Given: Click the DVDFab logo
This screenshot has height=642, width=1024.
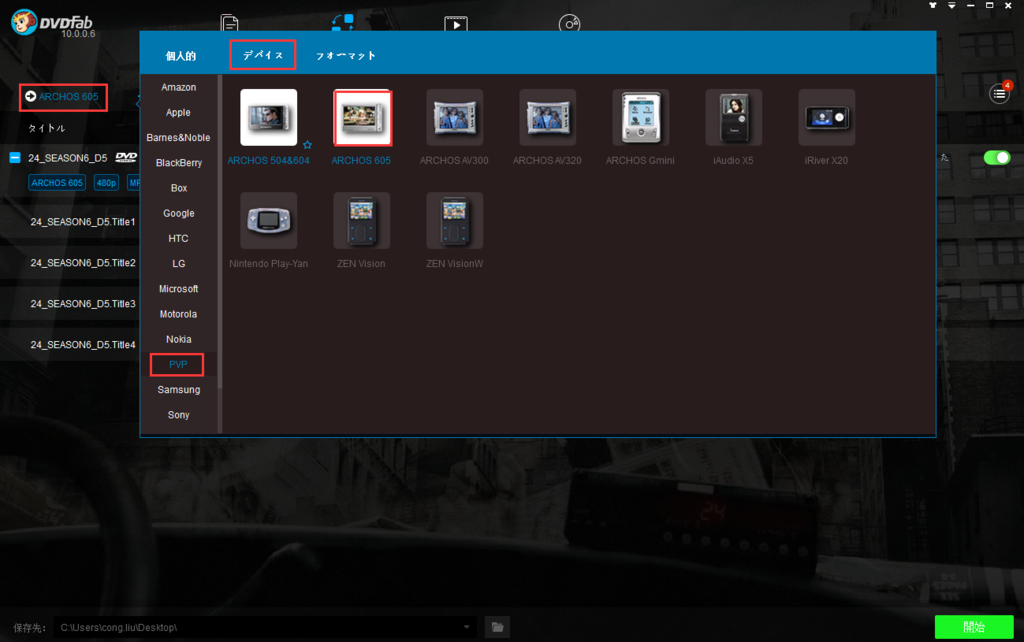Looking at the screenshot, I should 52,23.
